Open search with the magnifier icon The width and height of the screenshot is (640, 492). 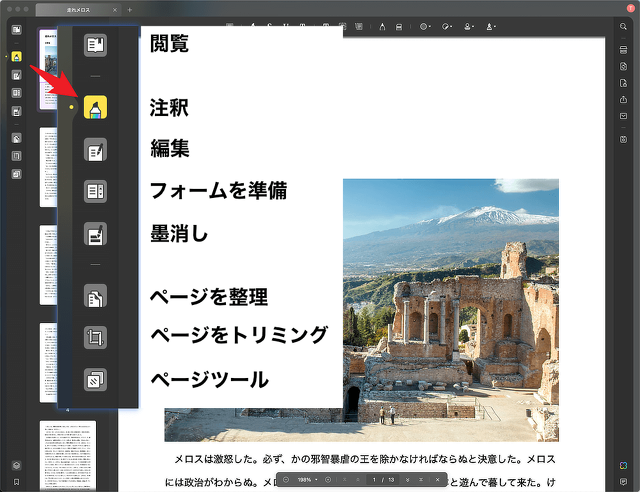tap(623, 26)
